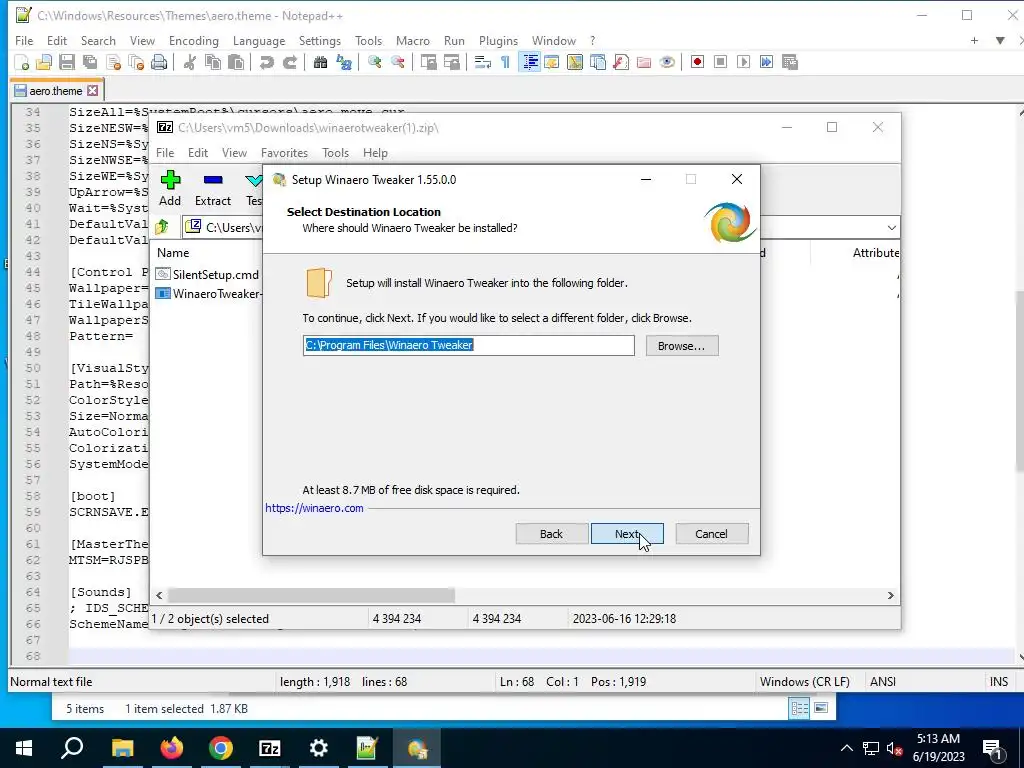Expand the 7-Zip address path dropdown

(891, 228)
